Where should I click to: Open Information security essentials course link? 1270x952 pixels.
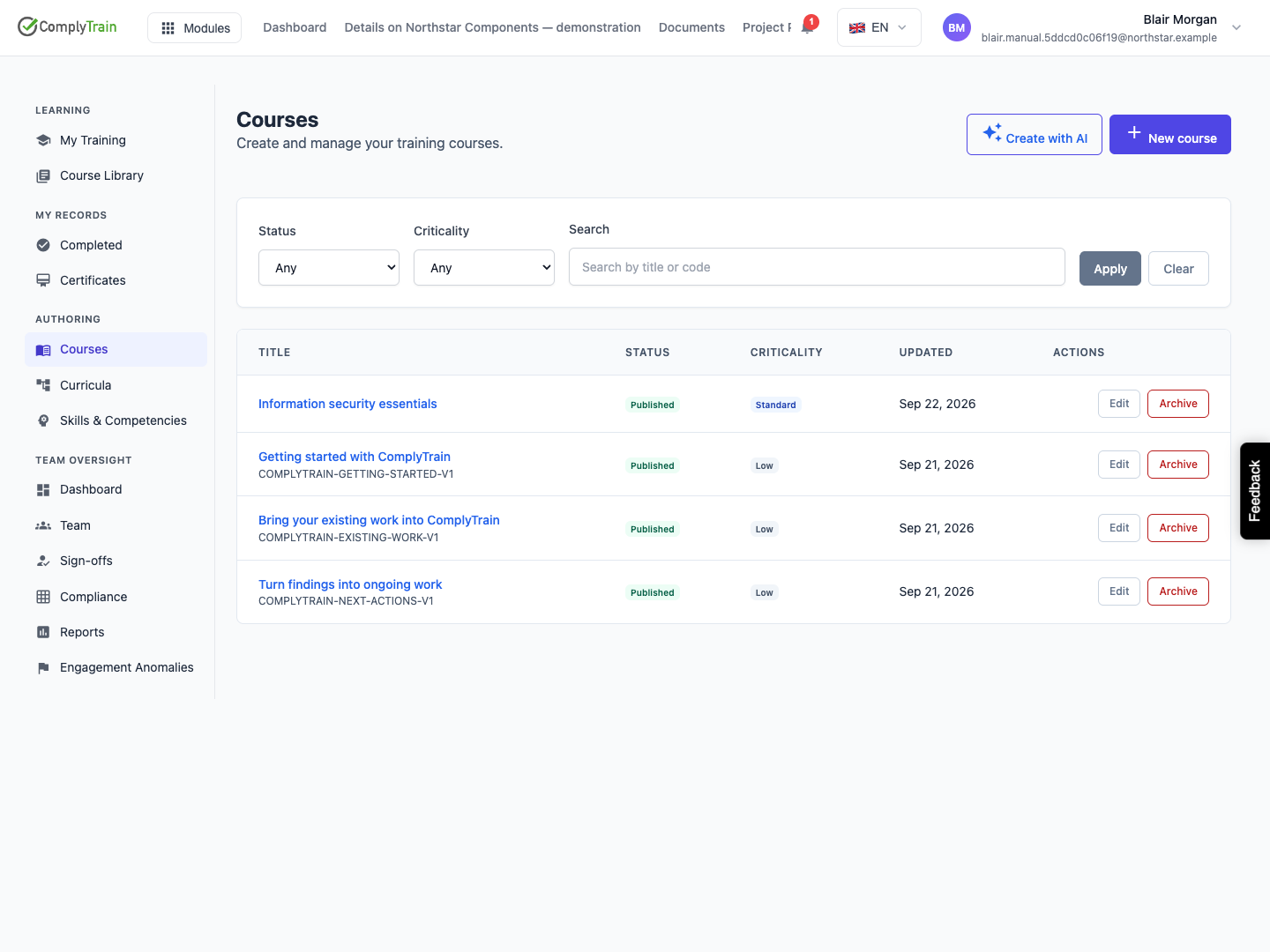coord(347,404)
